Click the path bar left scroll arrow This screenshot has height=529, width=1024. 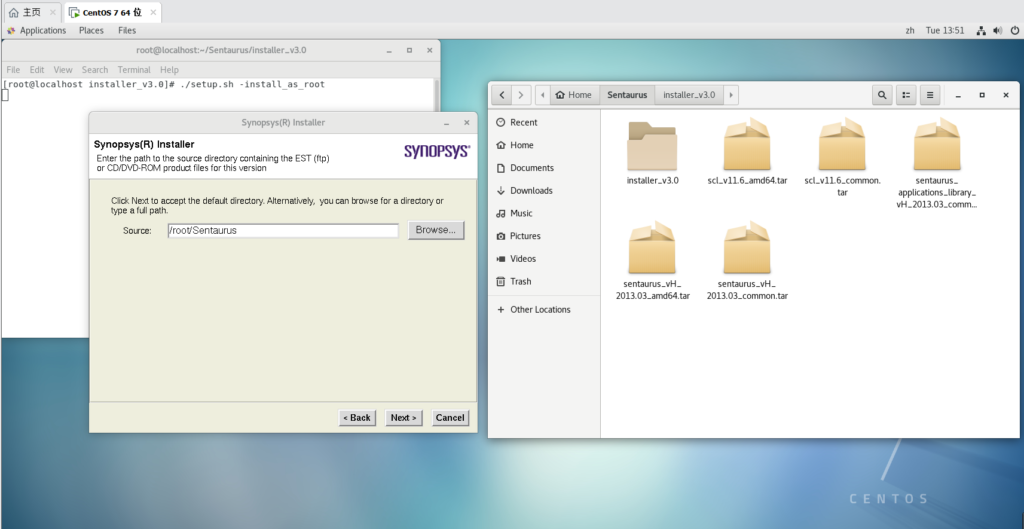pos(542,95)
